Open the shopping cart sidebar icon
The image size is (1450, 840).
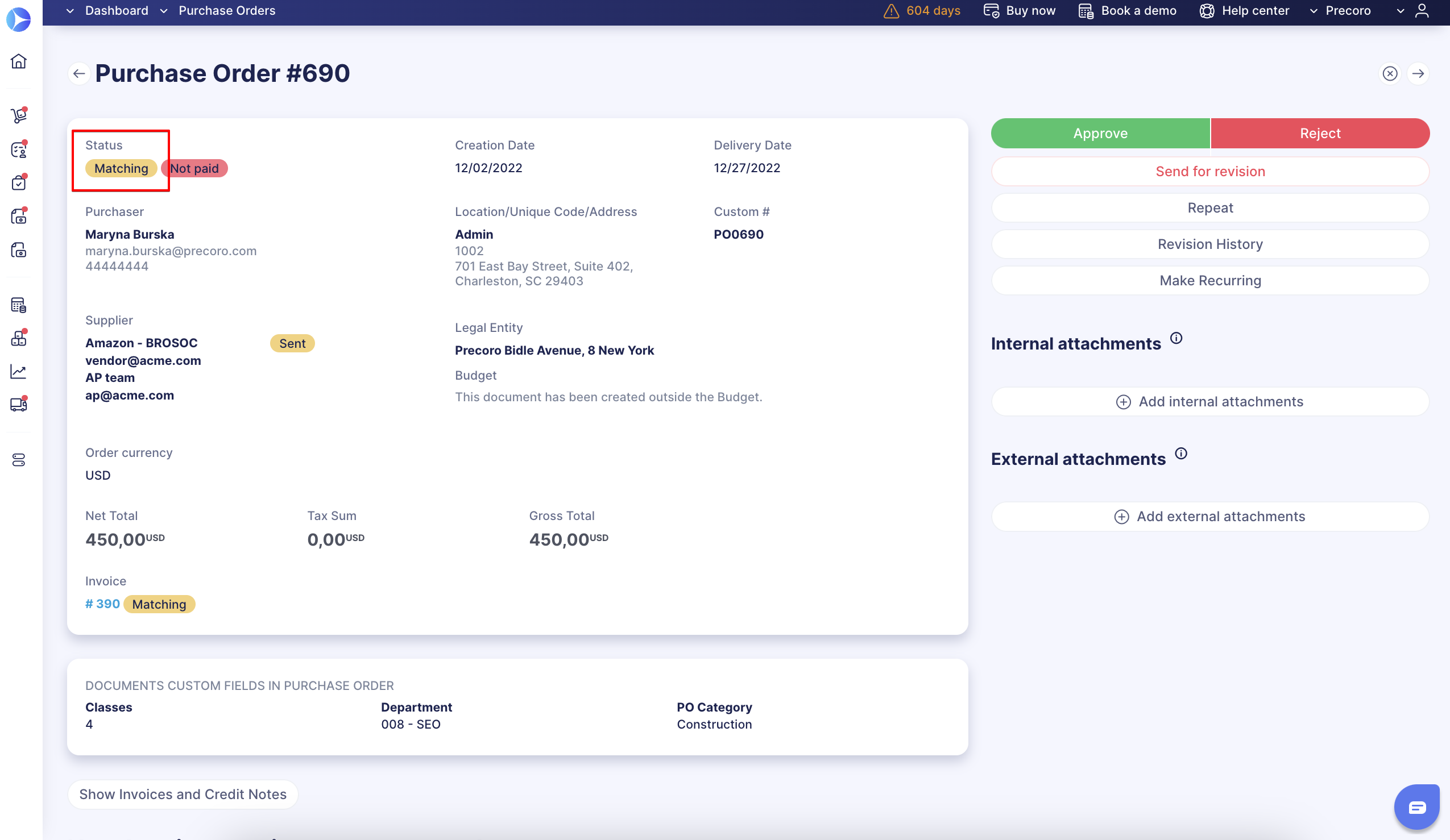[x=18, y=115]
